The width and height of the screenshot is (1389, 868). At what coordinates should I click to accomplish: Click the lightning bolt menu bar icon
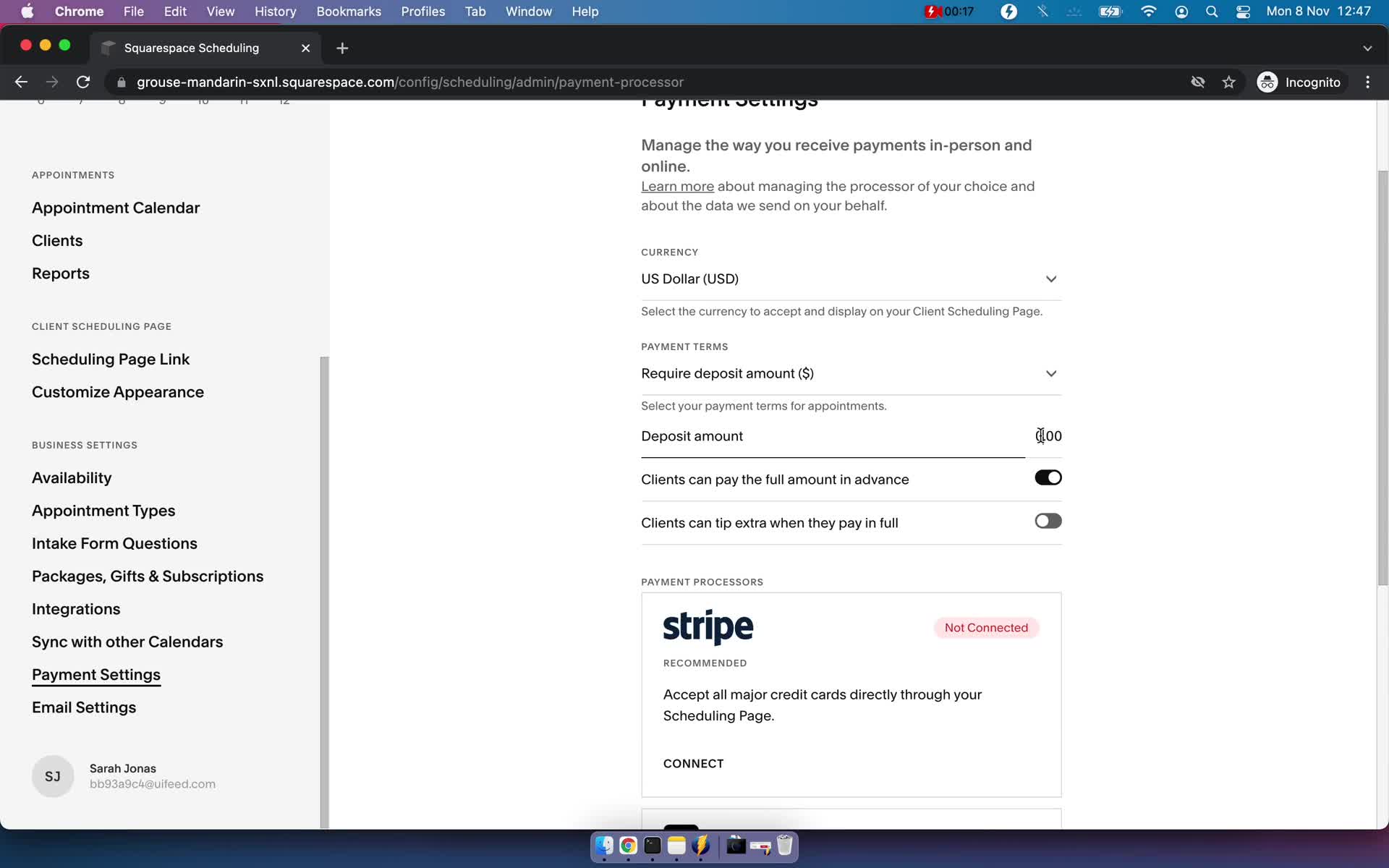1008,12
